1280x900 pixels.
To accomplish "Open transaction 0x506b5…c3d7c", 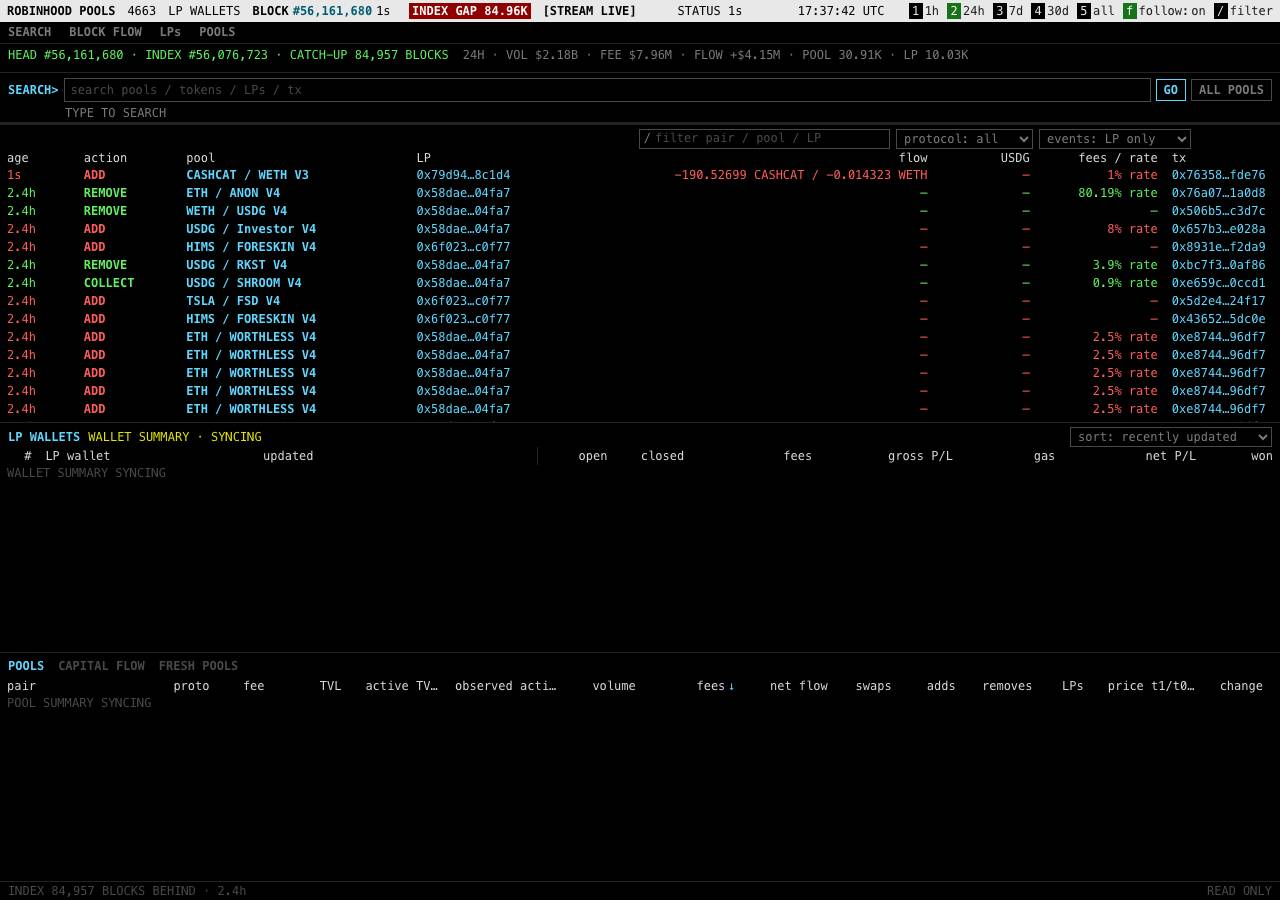I will [x=1218, y=211].
